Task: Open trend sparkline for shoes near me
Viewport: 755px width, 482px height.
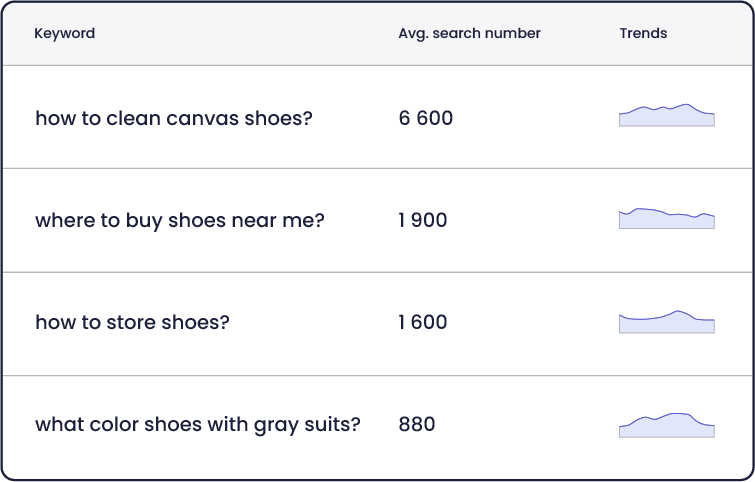Action: point(666,218)
